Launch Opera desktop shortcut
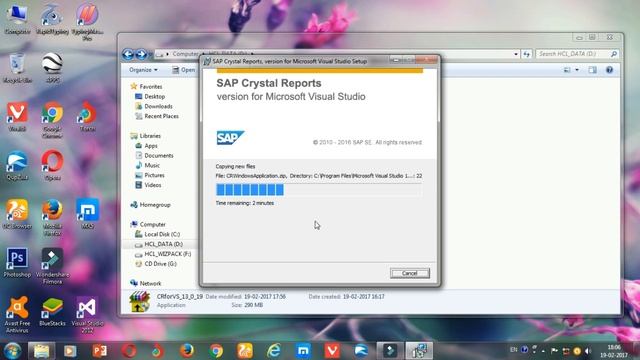This screenshot has width=640, height=360. (52, 165)
